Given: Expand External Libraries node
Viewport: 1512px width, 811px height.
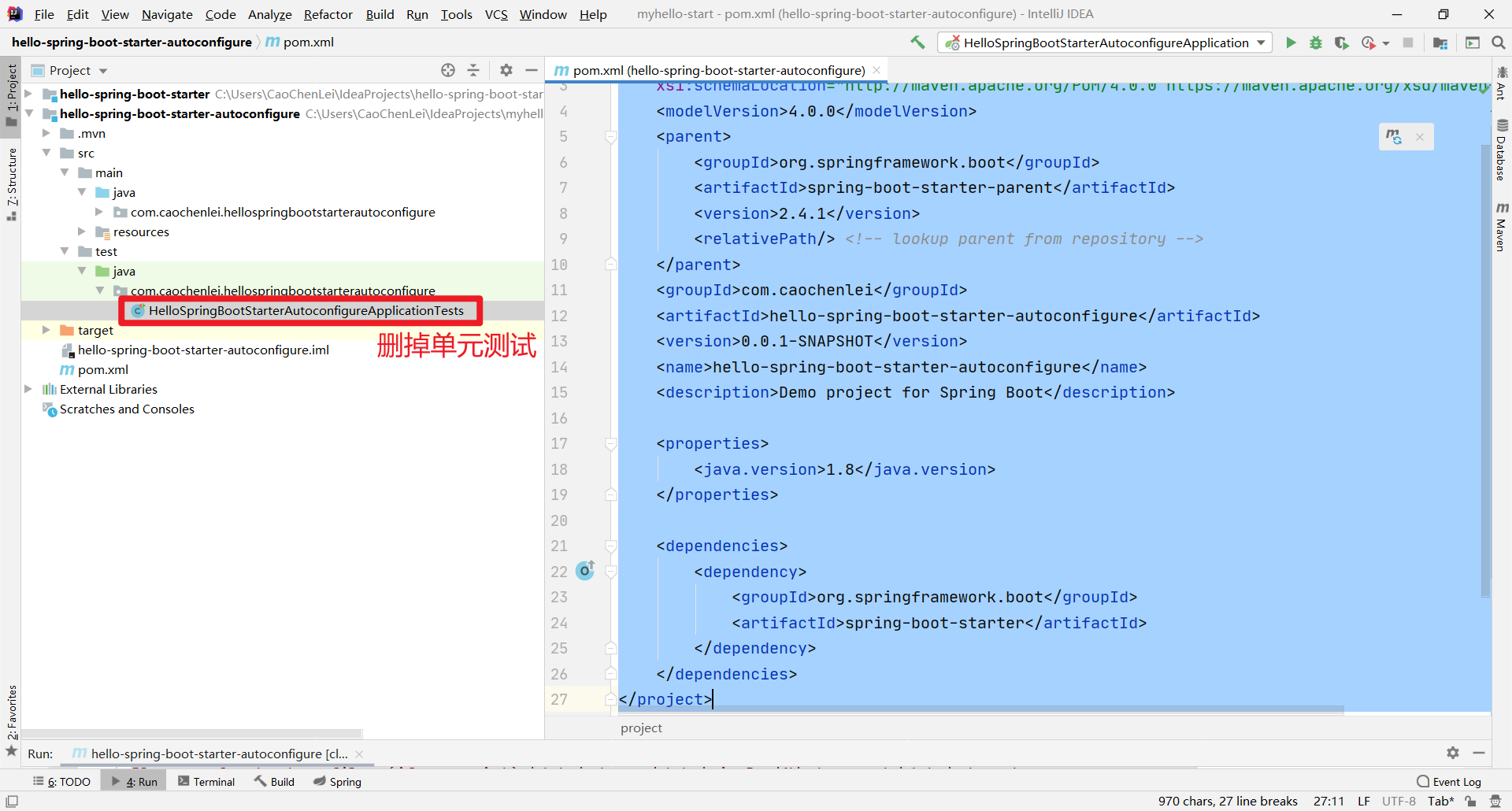Looking at the screenshot, I should tap(29, 389).
